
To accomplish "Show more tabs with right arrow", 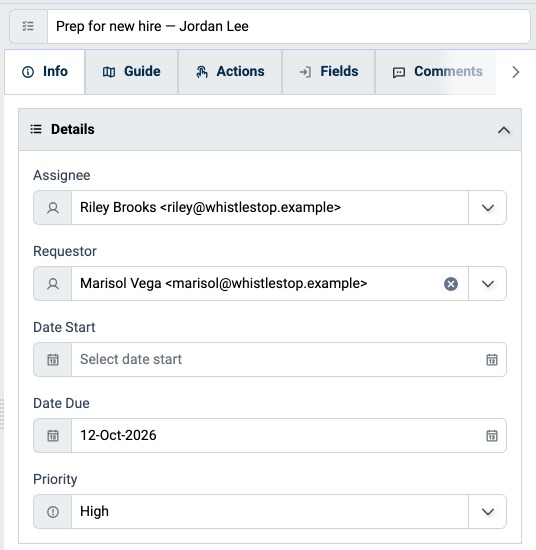I will (x=515, y=72).
